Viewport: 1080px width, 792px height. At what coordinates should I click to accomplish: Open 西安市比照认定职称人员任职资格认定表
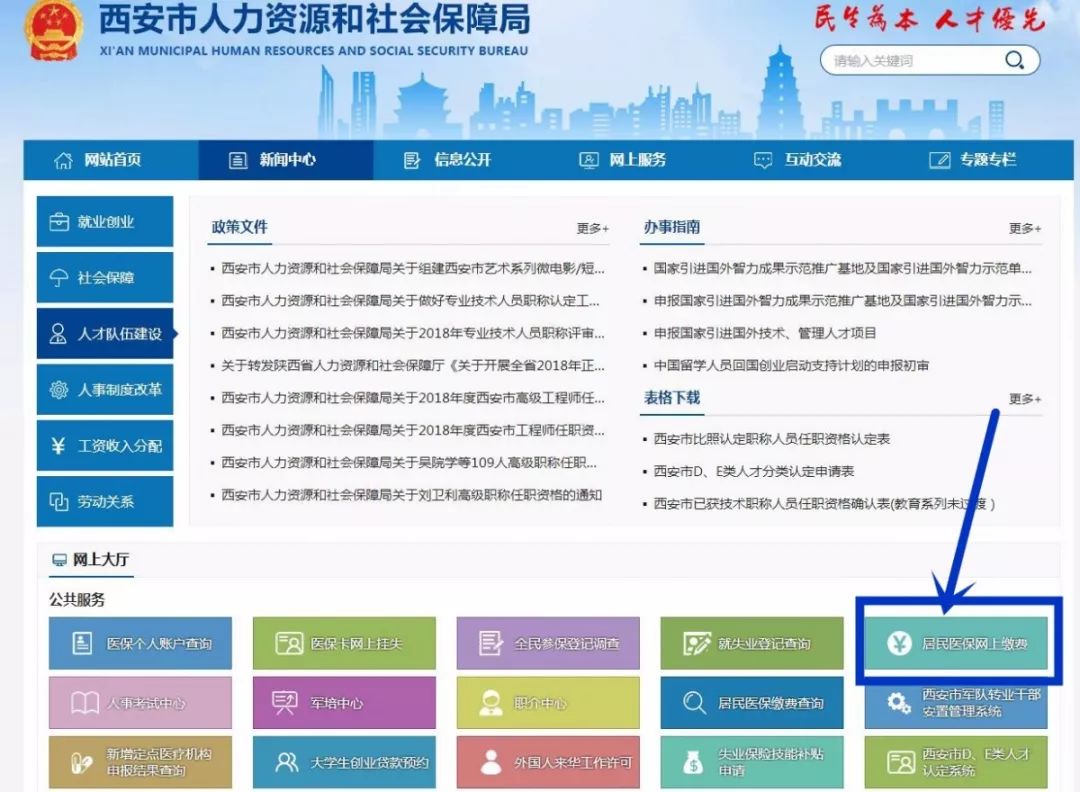coord(771,439)
